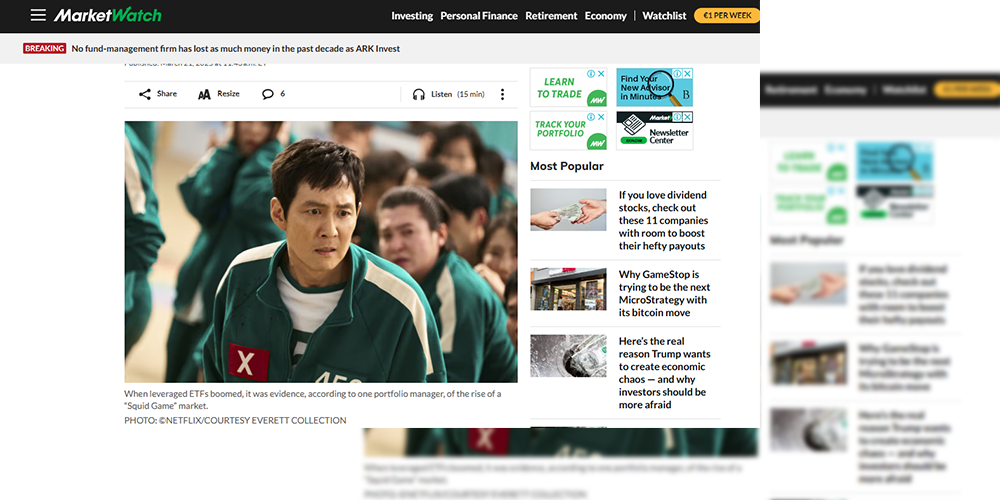The height and width of the screenshot is (500, 1000).
Task: Close the Track Your Portfolio ad
Action: click(601, 117)
